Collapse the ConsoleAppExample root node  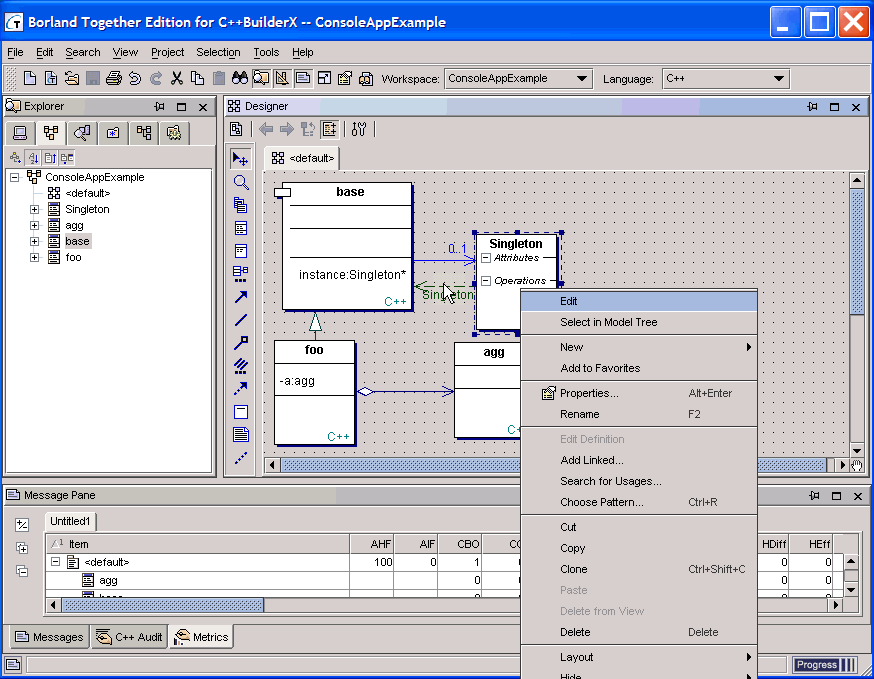pyautogui.click(x=14, y=177)
